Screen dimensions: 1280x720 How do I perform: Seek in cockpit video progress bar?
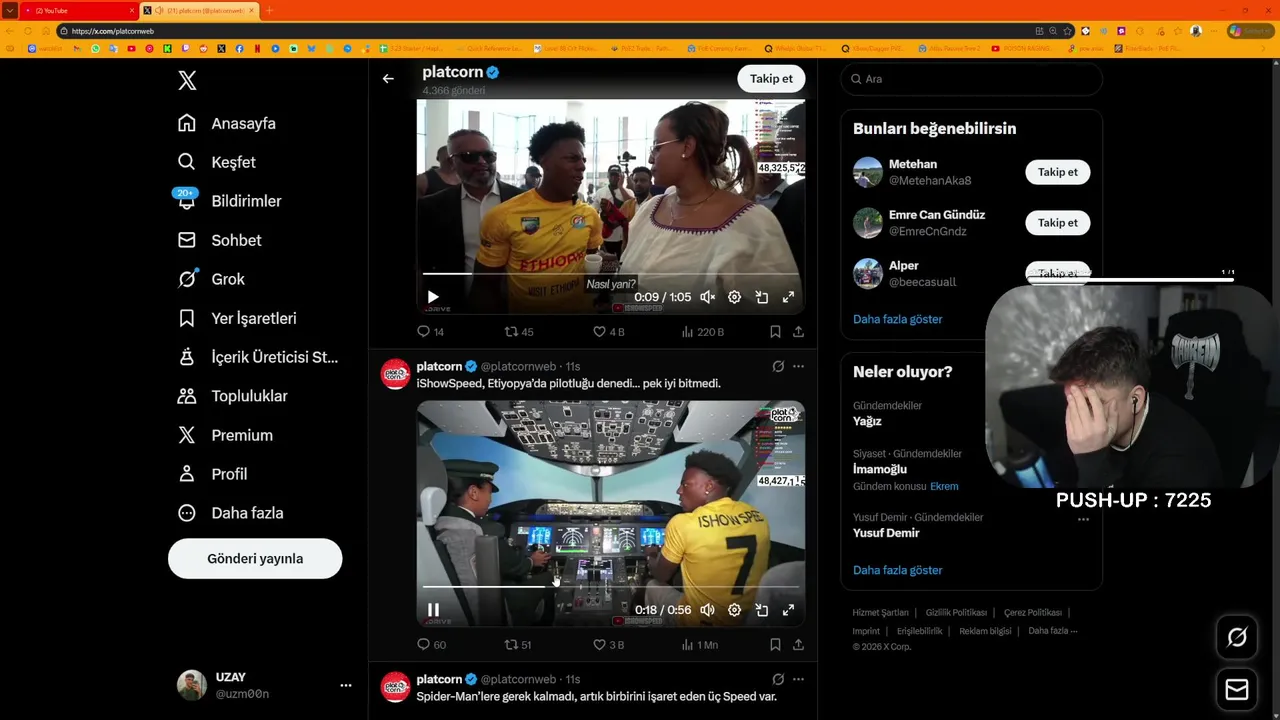(610, 587)
